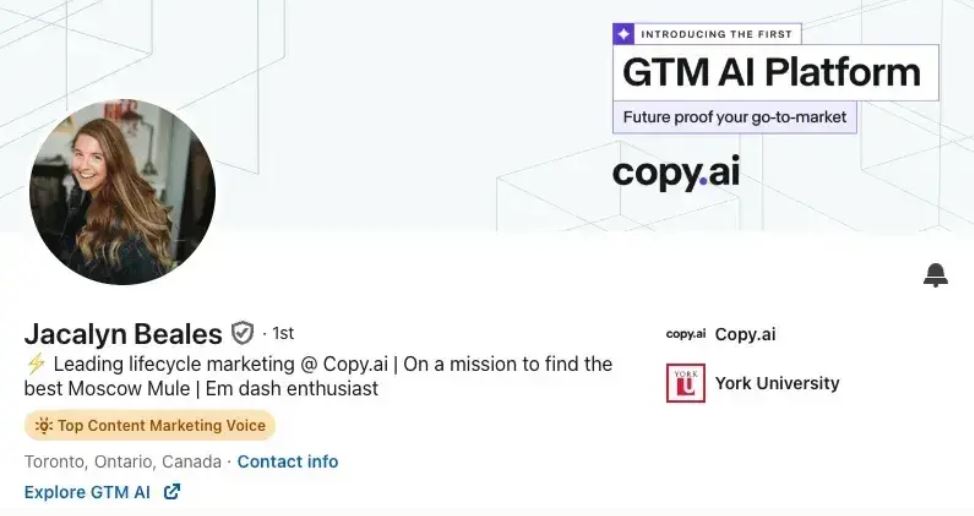Click the lightbulb icon in the Top Voice badge
Image resolution: width=974 pixels, height=516 pixels.
[44, 426]
